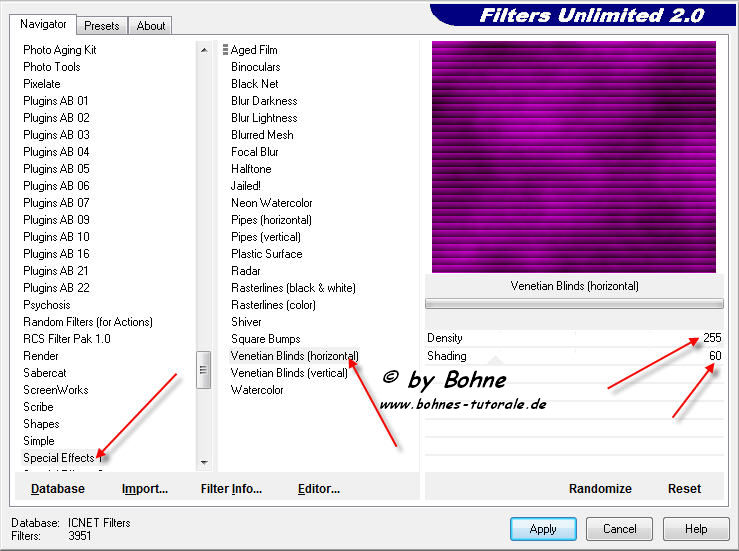Open the Help button
739x551 pixels.
pyautogui.click(x=696, y=528)
